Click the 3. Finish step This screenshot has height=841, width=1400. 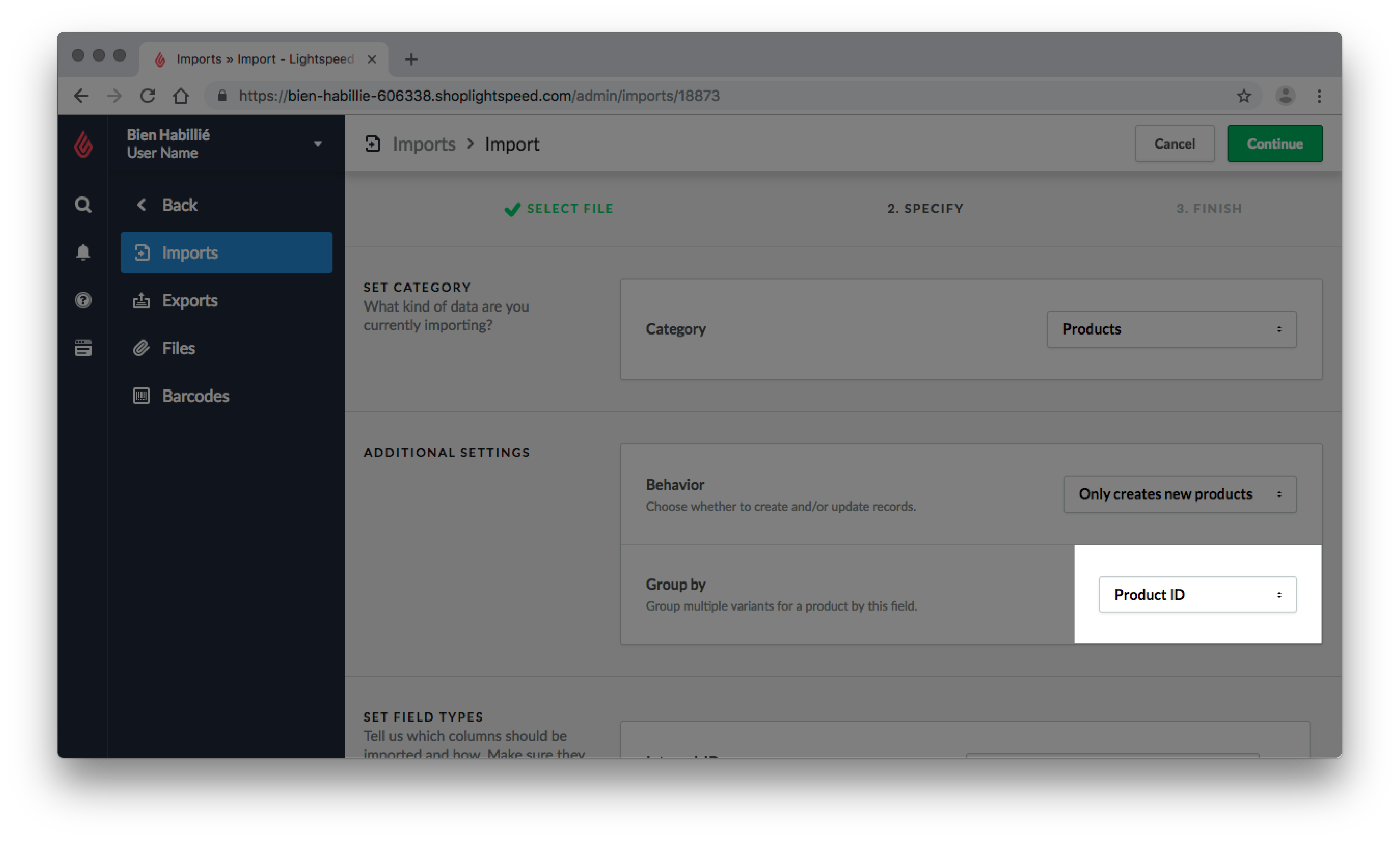point(1209,209)
